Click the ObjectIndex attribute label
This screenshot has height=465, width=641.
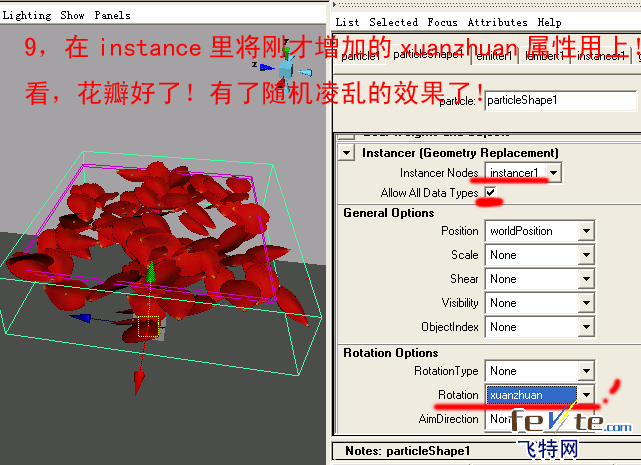coord(450,327)
